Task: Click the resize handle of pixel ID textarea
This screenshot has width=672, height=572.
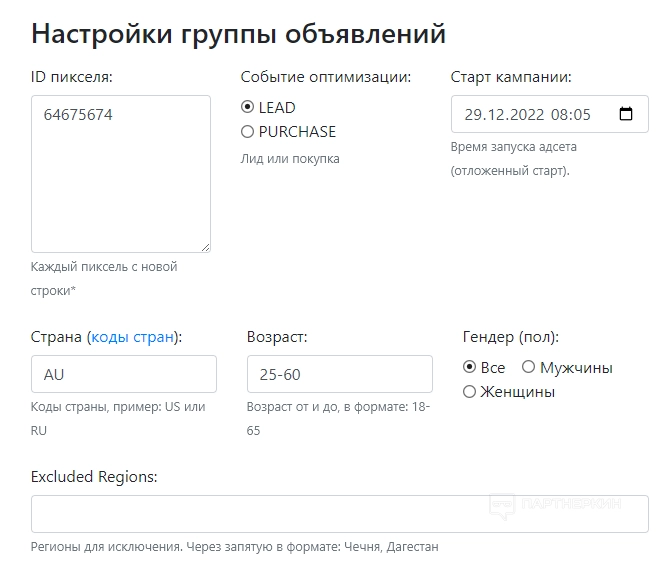Action: point(205,247)
